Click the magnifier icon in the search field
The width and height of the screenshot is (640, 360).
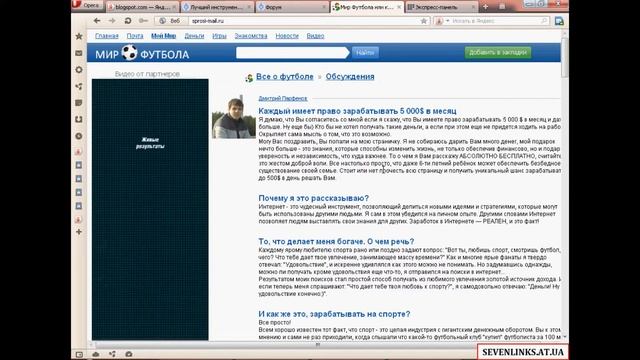(x=544, y=21)
